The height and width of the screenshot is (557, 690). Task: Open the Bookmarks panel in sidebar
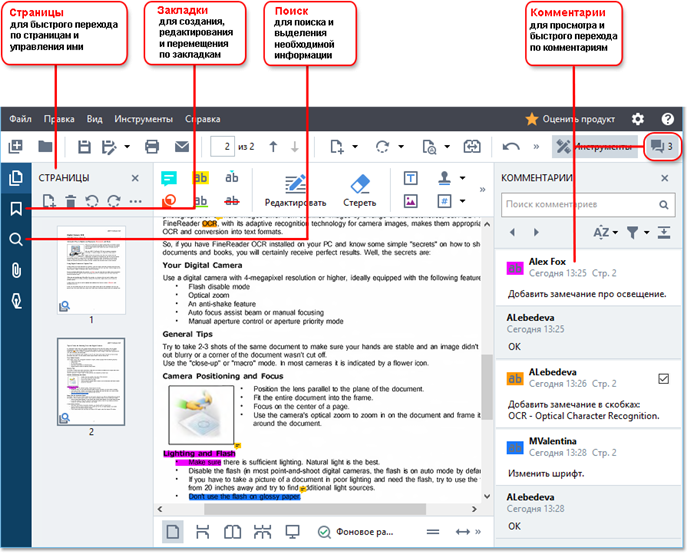(16, 209)
